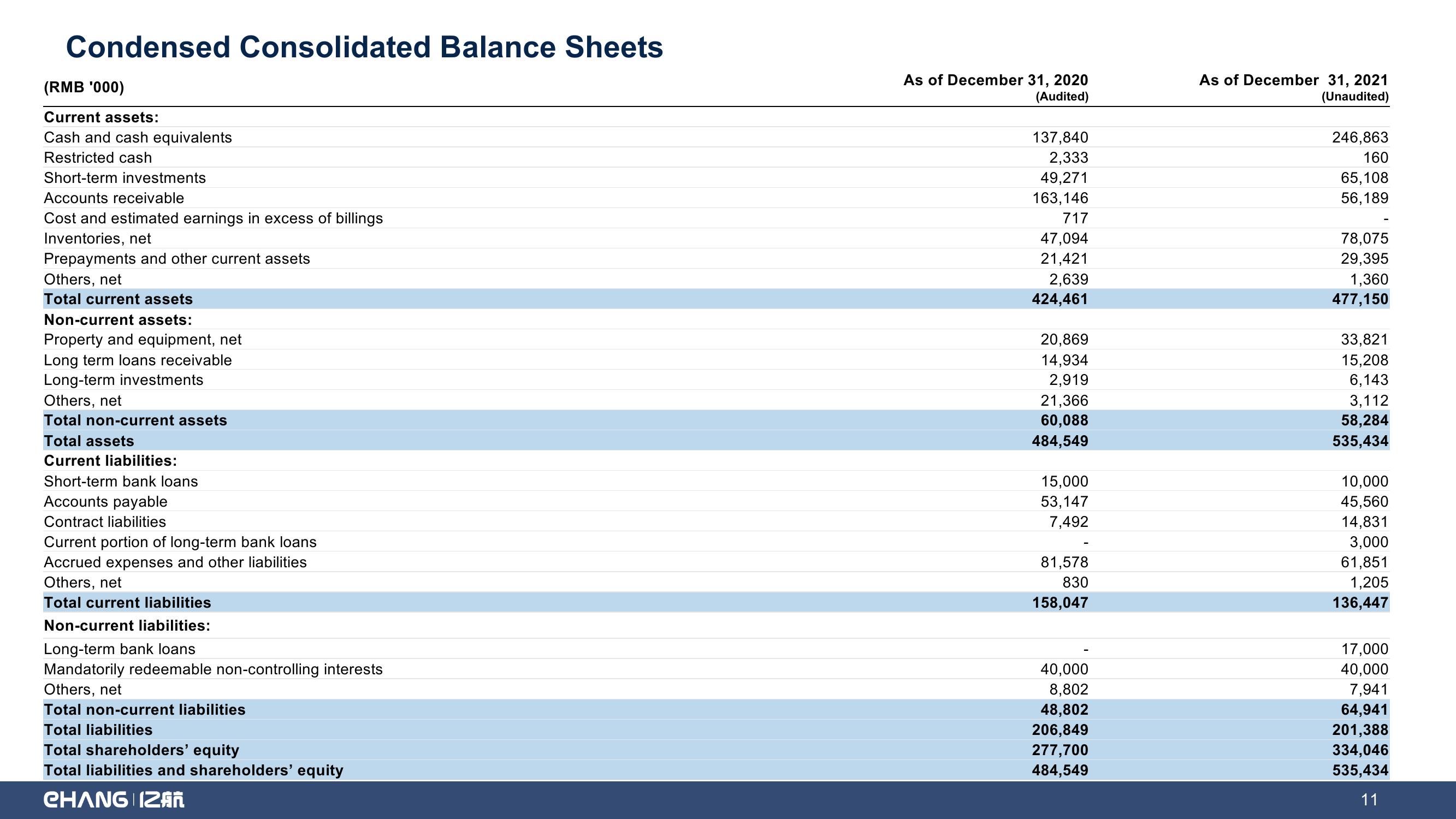The height and width of the screenshot is (819, 1456).
Task: Select the 334,046 shareholders' equity value
Action: coord(1360,750)
